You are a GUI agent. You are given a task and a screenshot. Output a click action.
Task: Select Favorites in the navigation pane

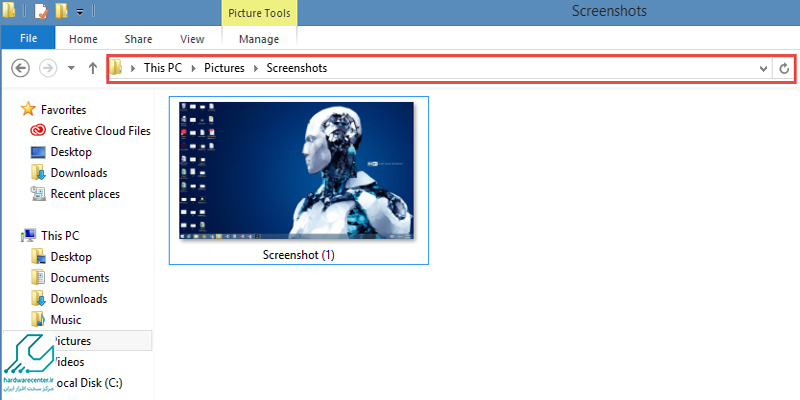[x=63, y=110]
